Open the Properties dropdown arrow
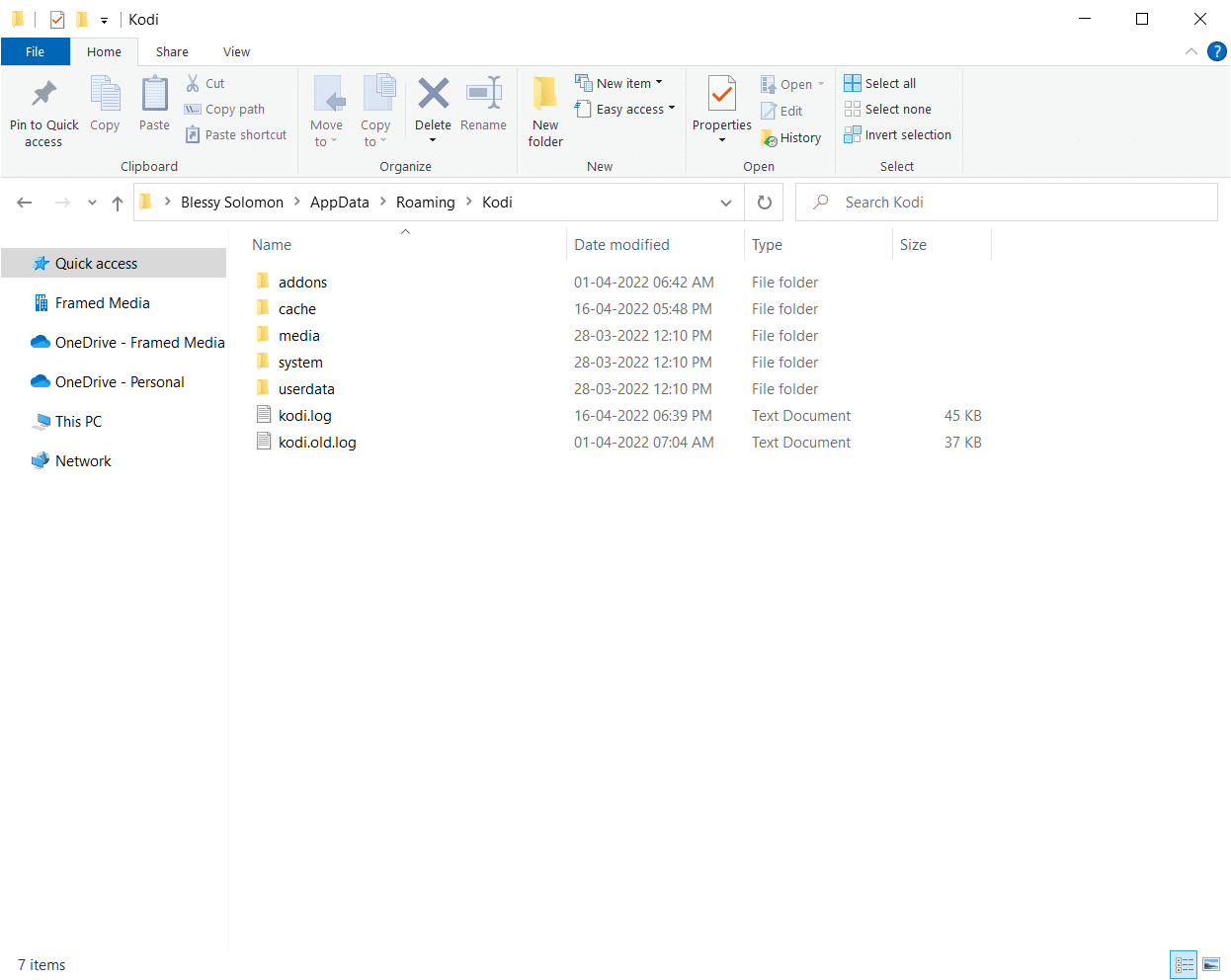 click(x=722, y=140)
